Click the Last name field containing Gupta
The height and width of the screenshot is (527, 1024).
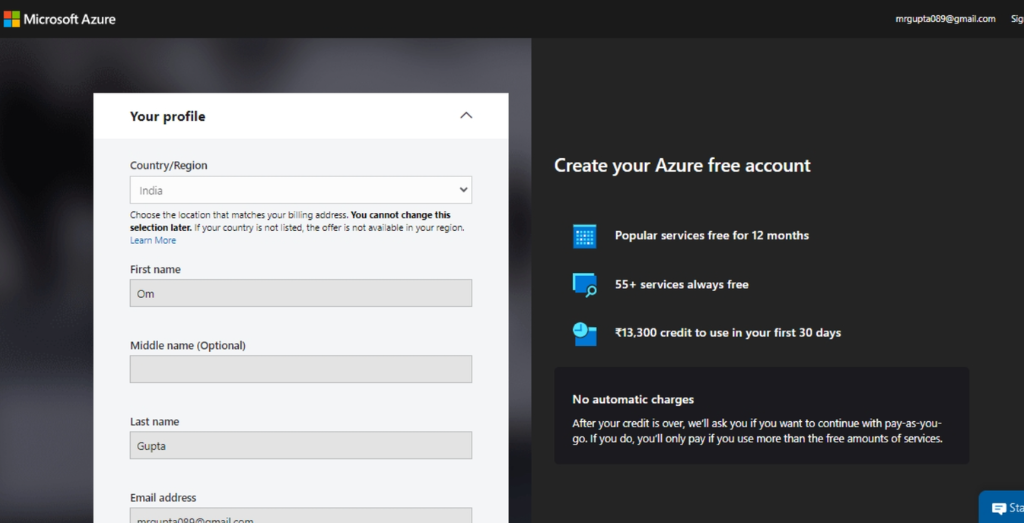300,446
